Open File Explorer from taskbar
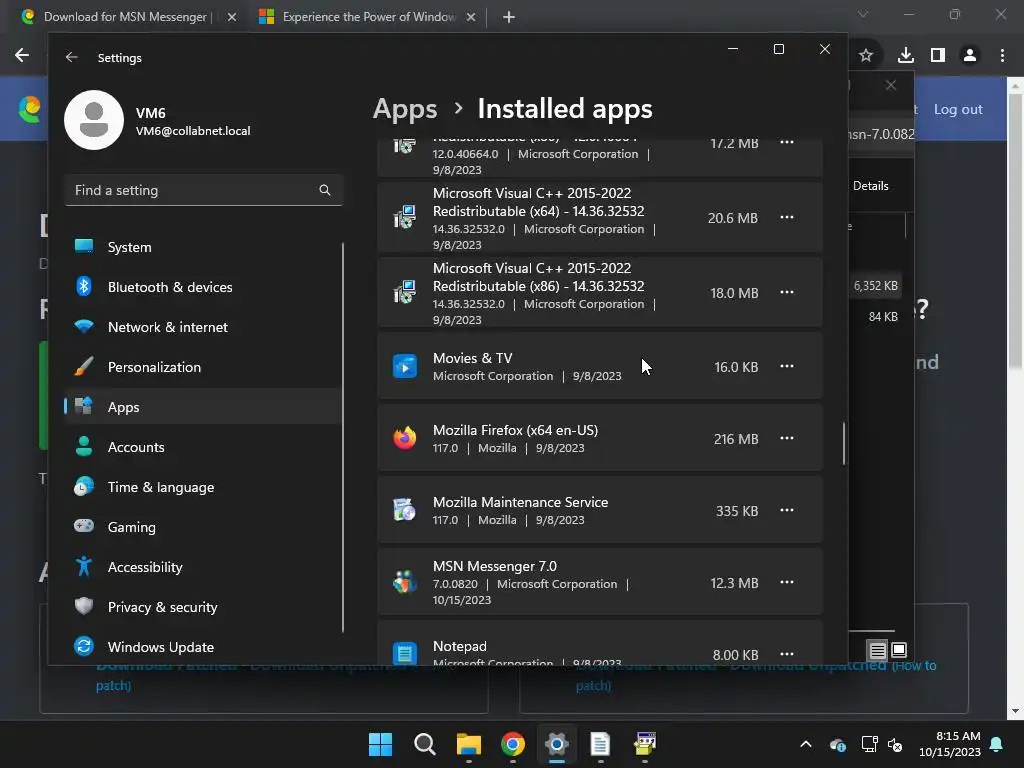This screenshot has height=768, width=1024. tap(468, 744)
